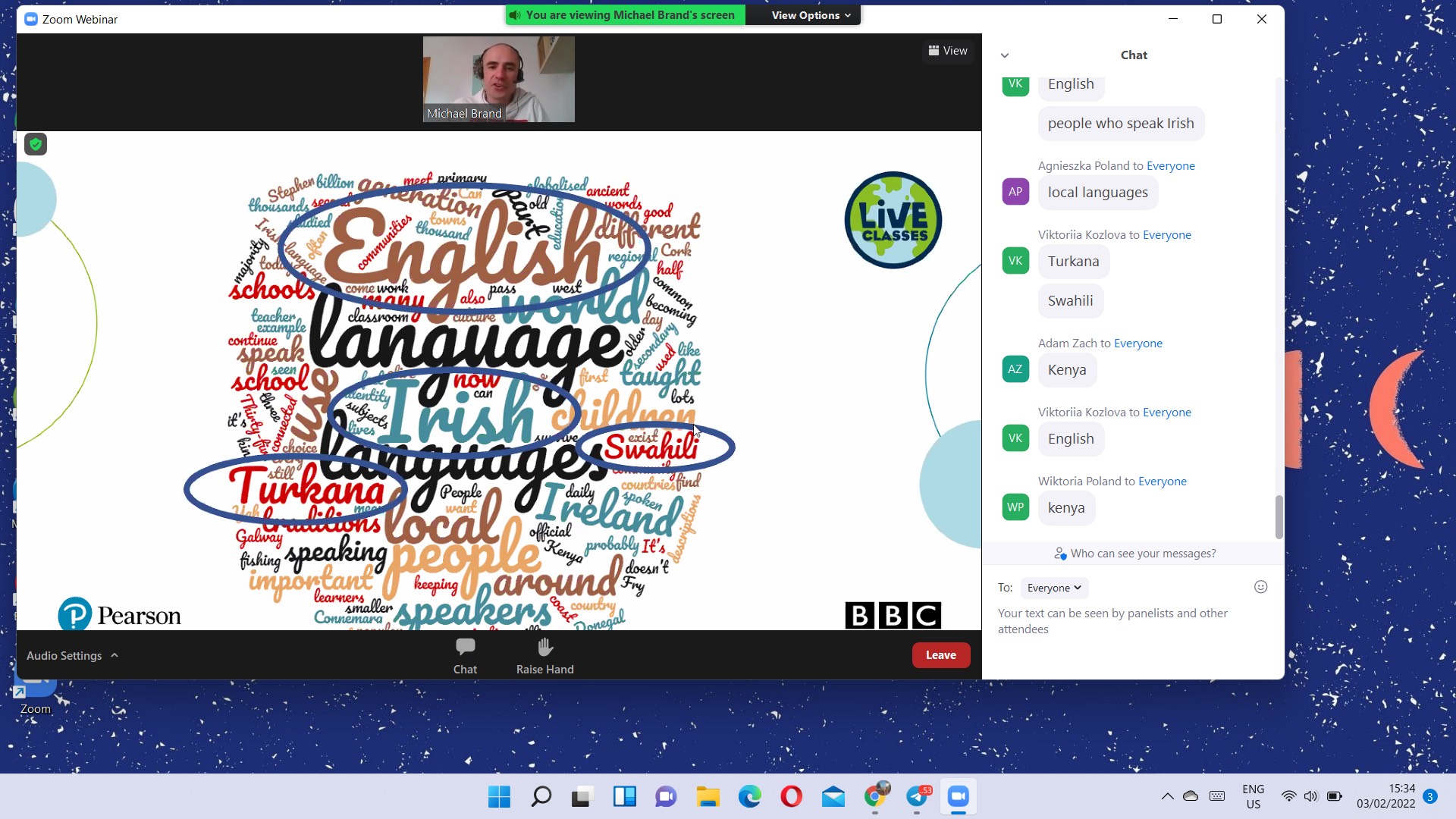Click the green encryption shield icon
Viewport: 1456px width, 819px height.
(x=36, y=144)
